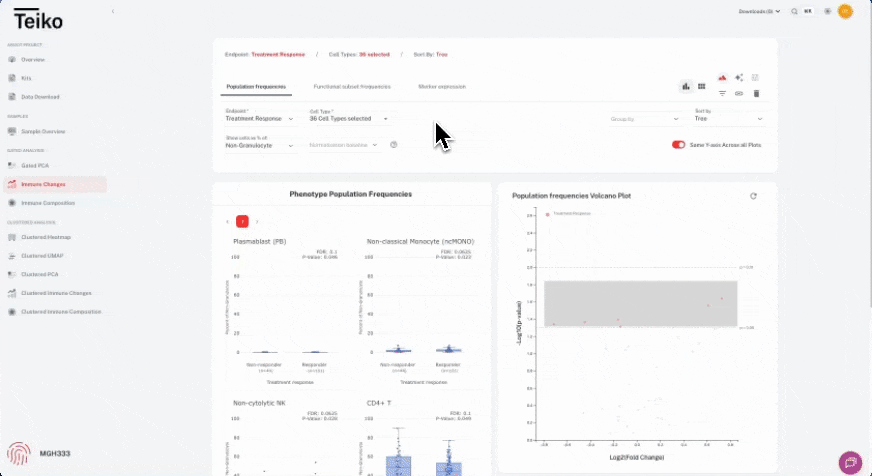Viewport: 872px width, 476px height.
Task: Go to previous page of phenotype plots
Action: tap(227, 222)
